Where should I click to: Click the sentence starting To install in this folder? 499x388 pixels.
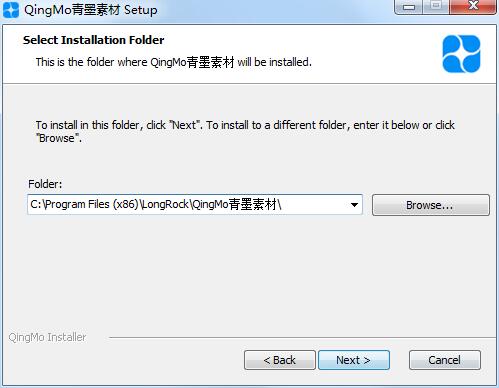245,131
